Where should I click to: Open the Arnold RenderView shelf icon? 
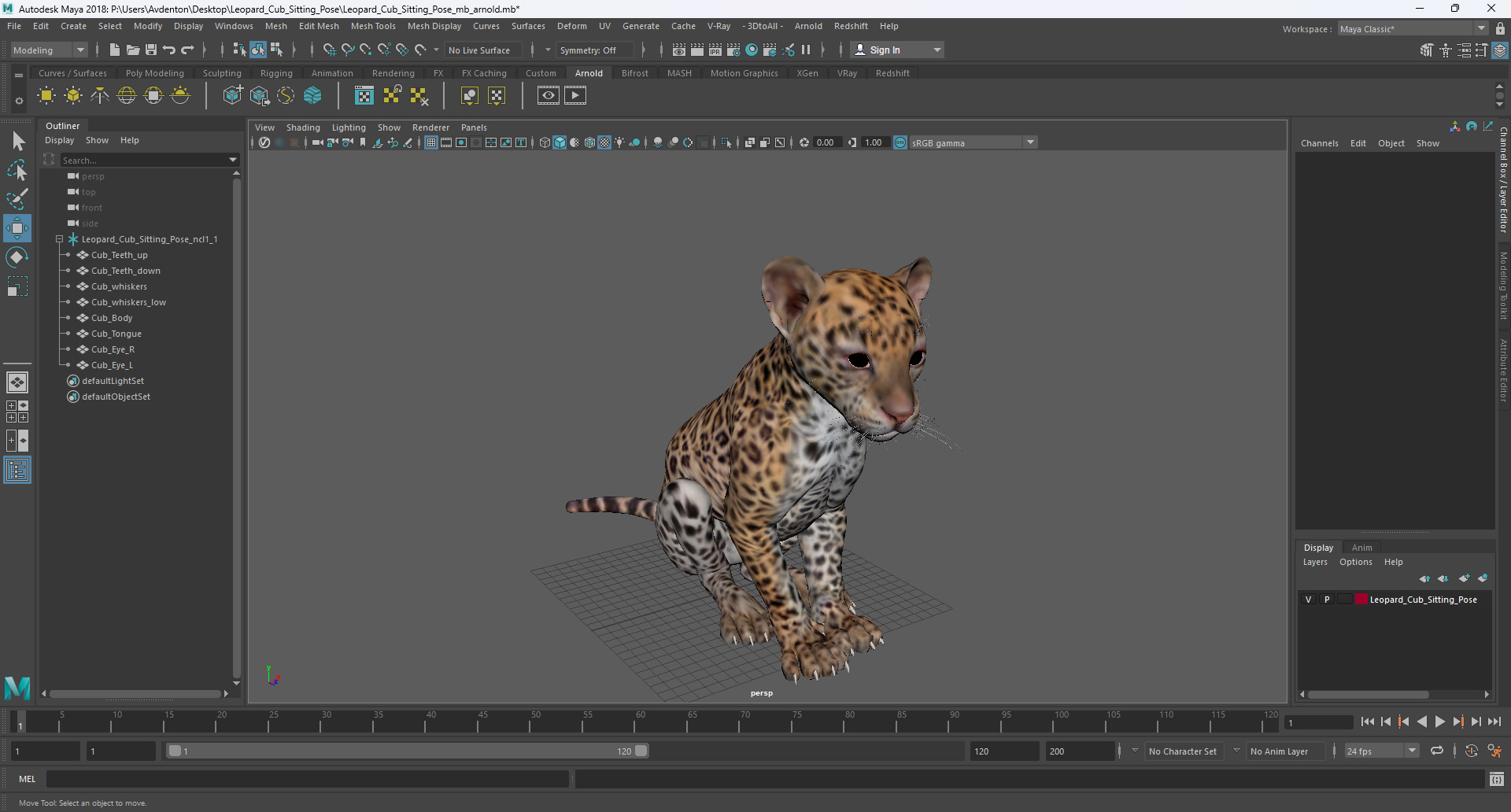tap(549, 96)
